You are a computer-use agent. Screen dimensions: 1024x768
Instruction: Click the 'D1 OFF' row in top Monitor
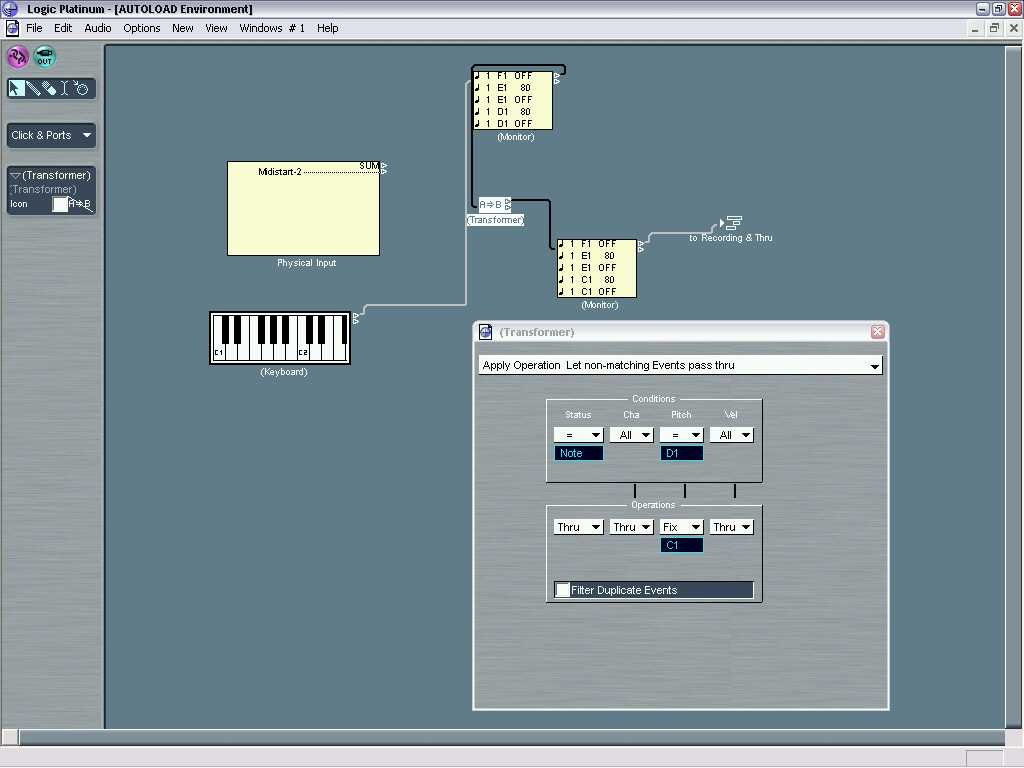point(513,123)
